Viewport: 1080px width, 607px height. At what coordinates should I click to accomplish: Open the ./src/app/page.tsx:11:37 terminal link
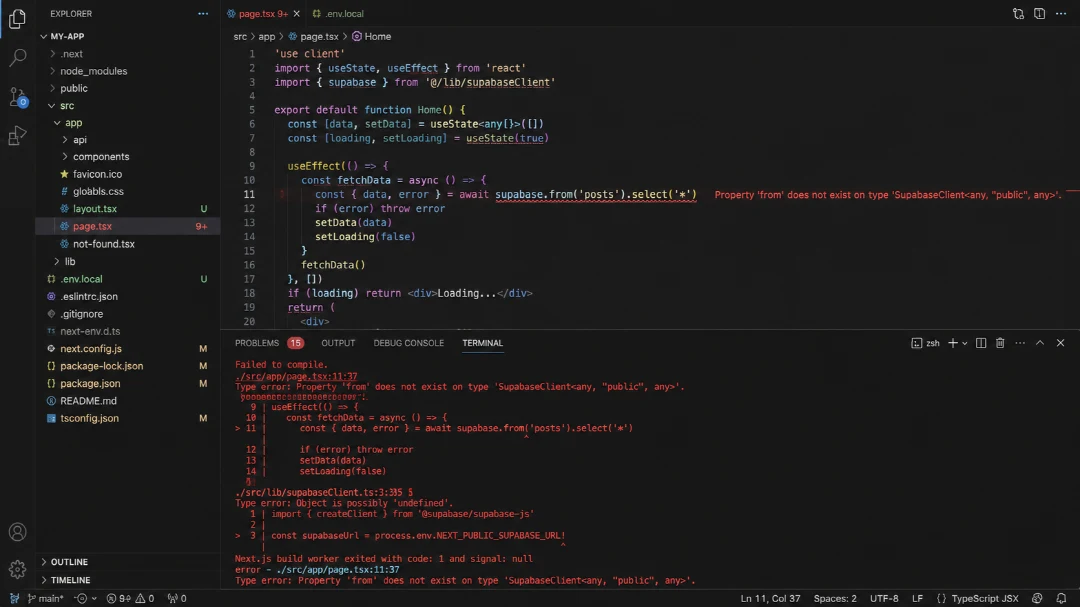[296, 376]
